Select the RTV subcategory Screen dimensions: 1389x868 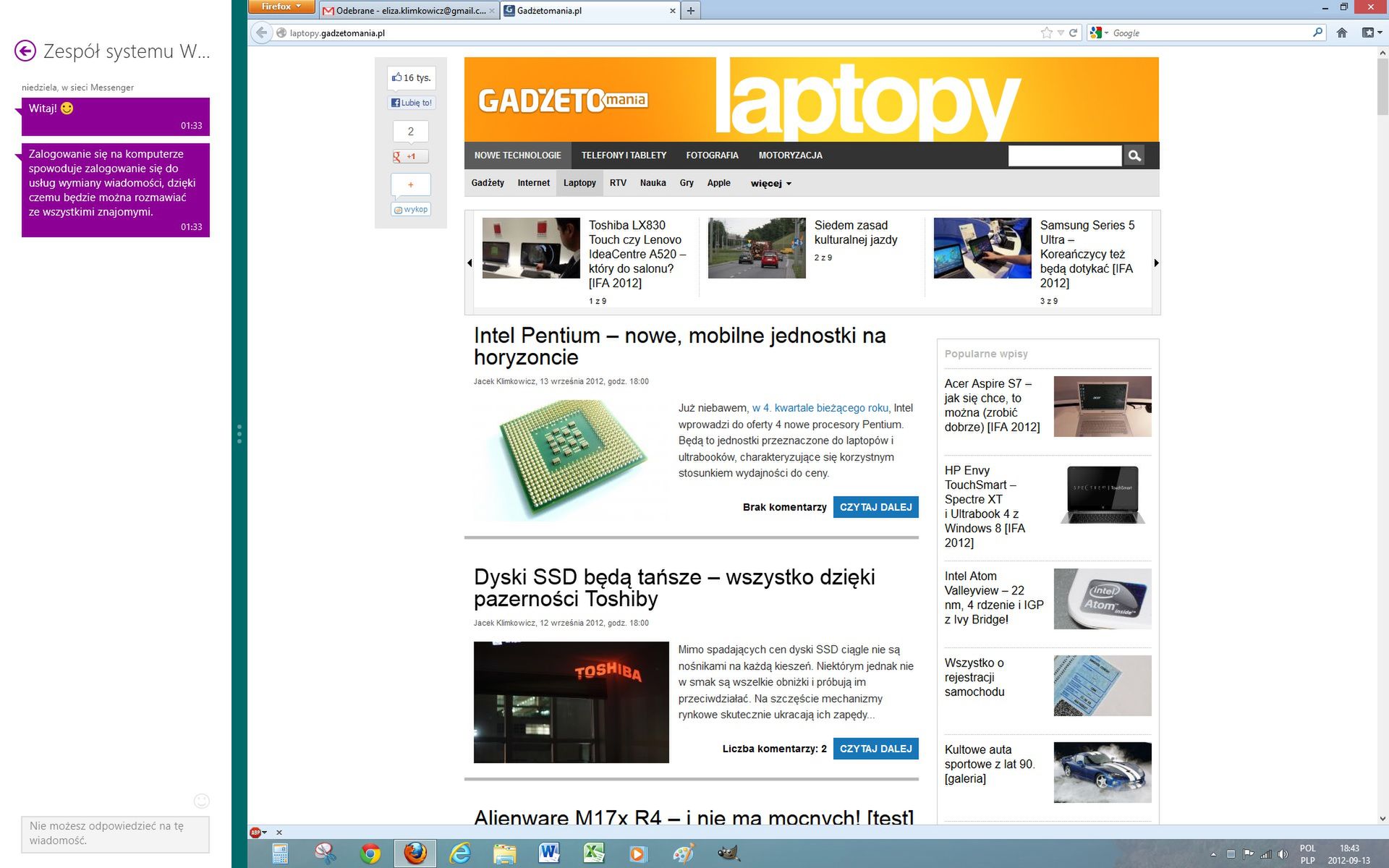tap(618, 183)
